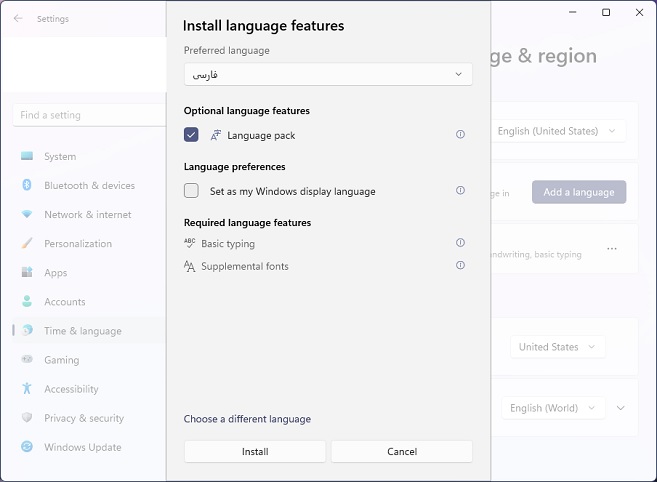Expand the regional format section chevron
This screenshot has width=657, height=482.
coord(621,408)
